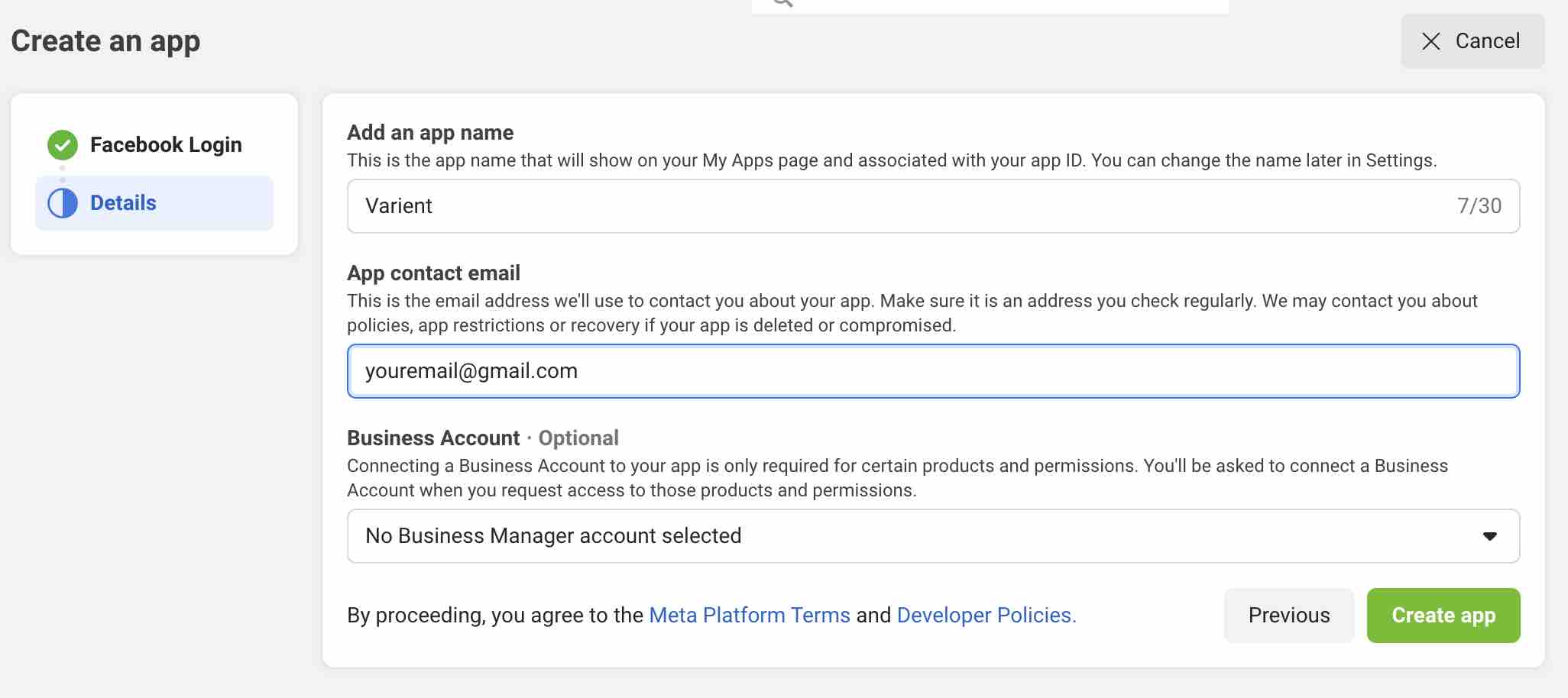Screen dimensions: 1568x698
Task: Click the Create an app page title
Action: coord(105,41)
